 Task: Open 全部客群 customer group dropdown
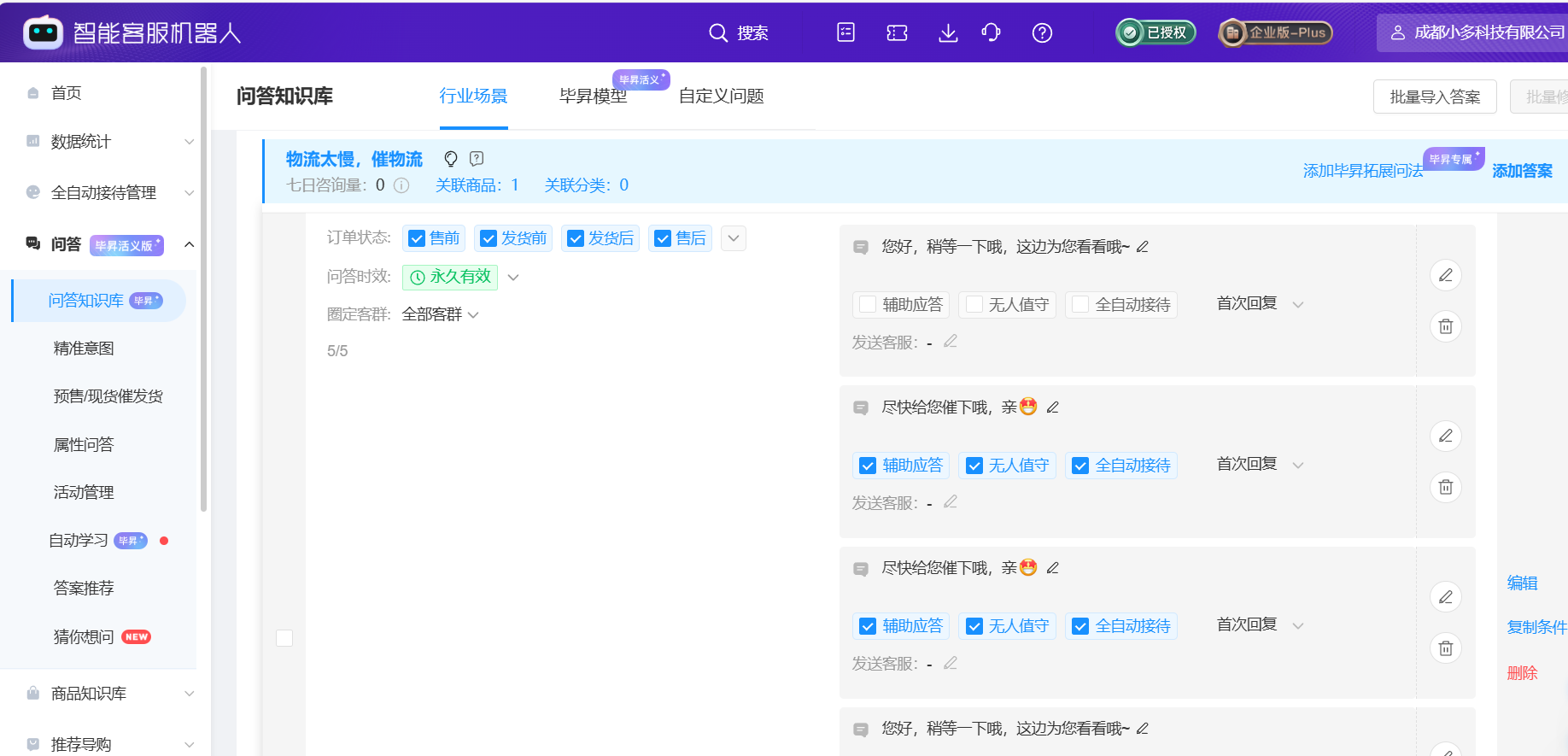[473, 315]
